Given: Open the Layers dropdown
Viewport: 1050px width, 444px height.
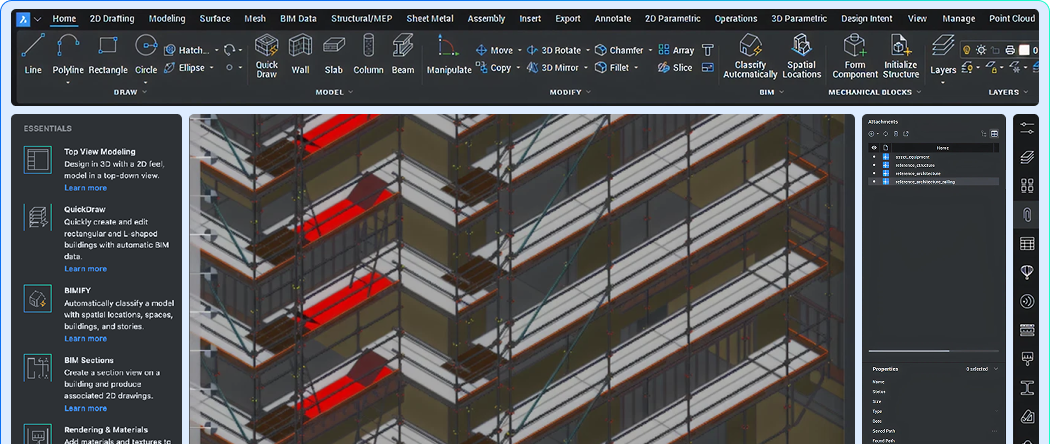Looking at the screenshot, I should (943, 82).
